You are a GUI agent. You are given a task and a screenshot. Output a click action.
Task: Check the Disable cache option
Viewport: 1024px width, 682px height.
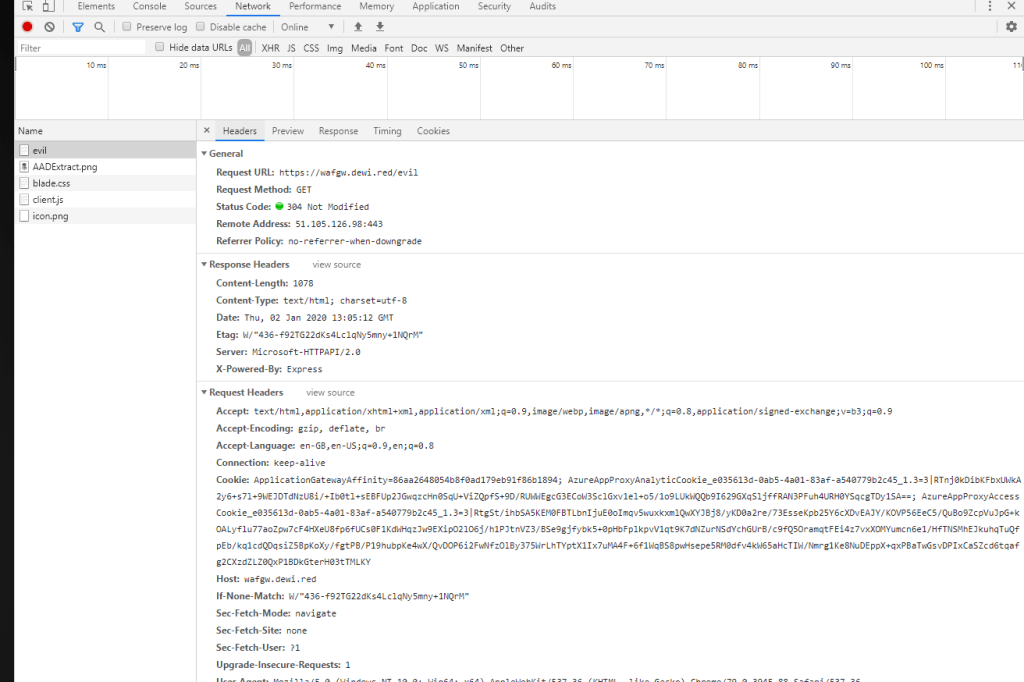(x=200, y=27)
